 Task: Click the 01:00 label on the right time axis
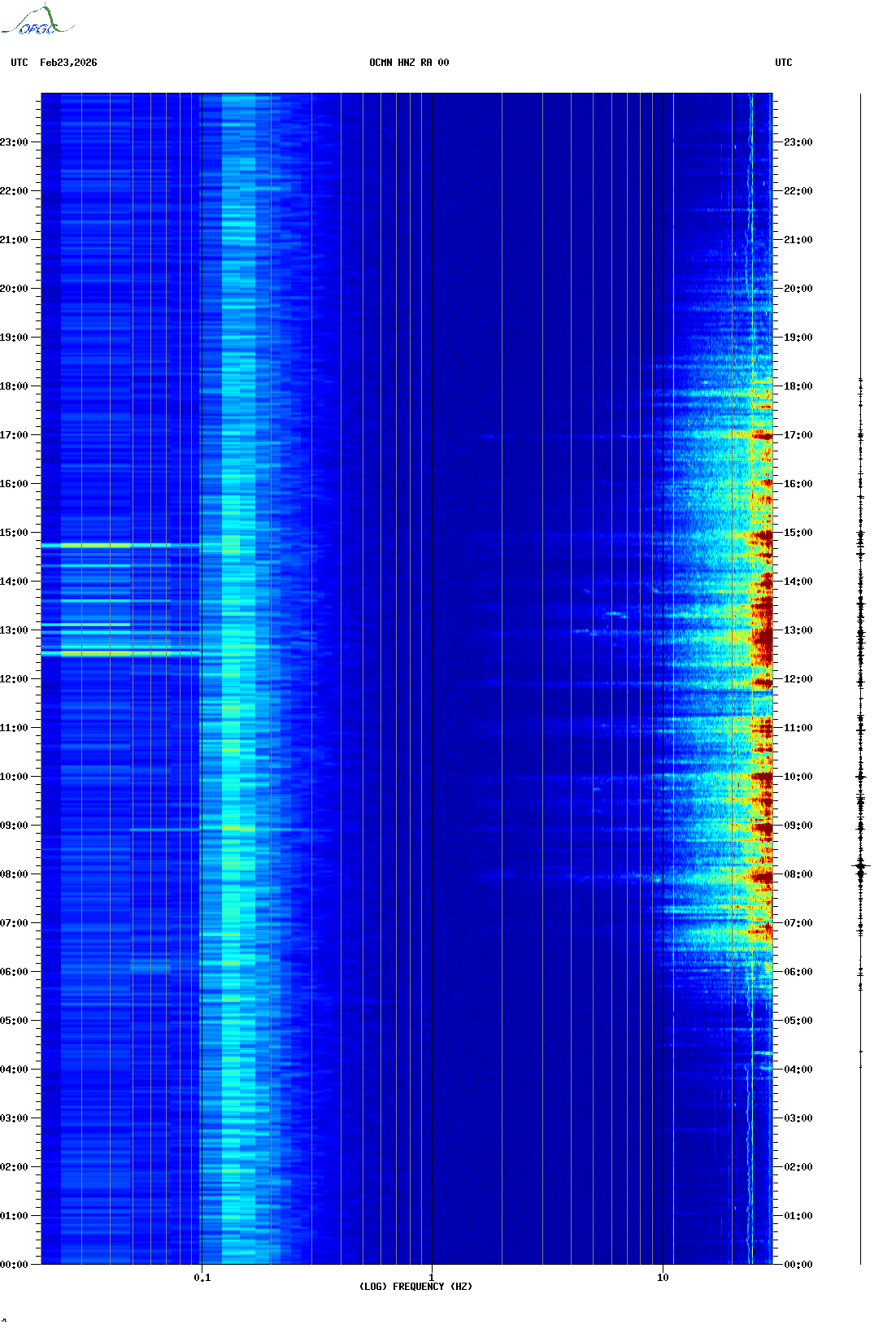point(798,1216)
